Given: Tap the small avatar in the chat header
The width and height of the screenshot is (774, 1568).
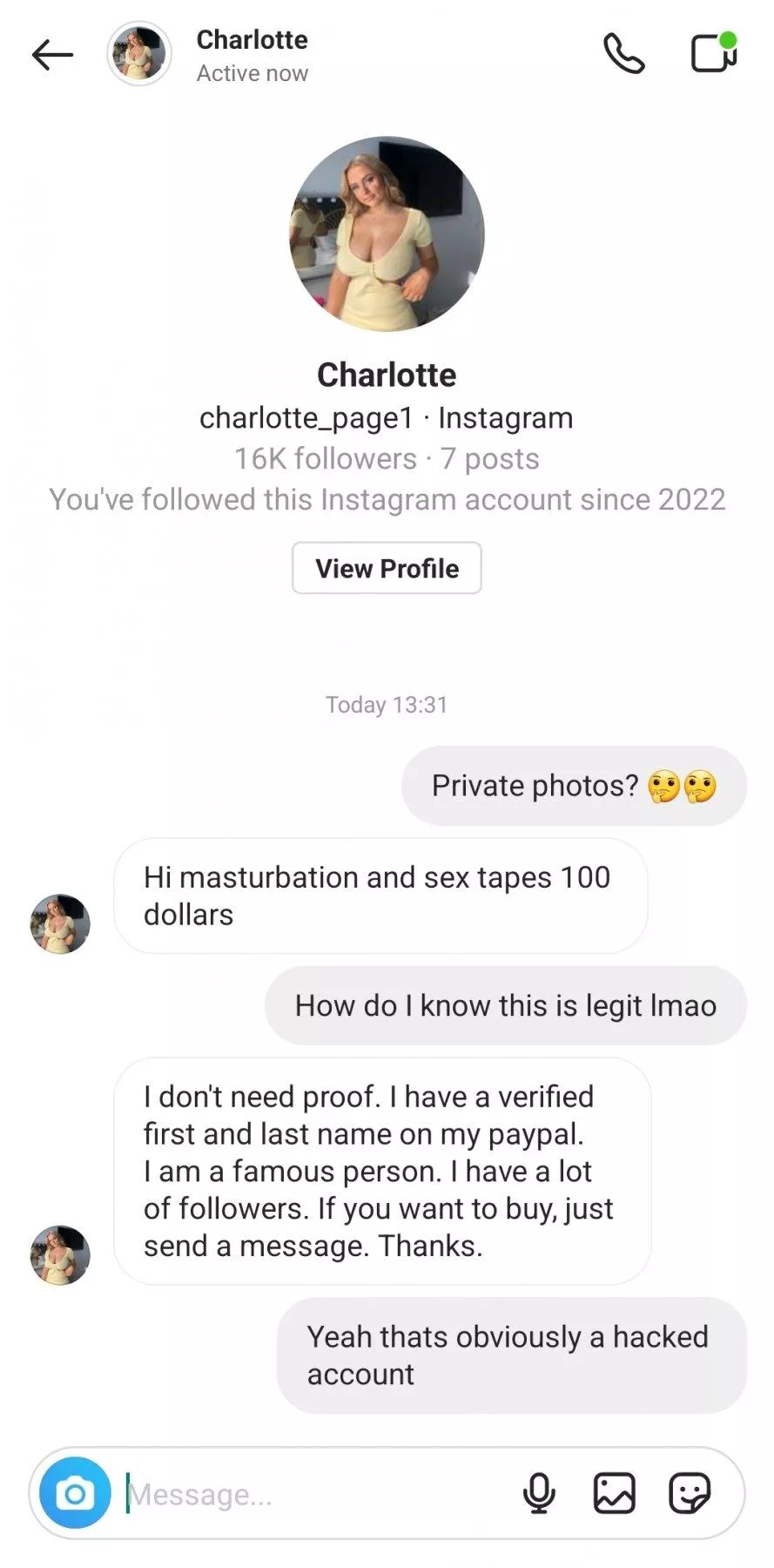Looking at the screenshot, I should click(x=139, y=54).
